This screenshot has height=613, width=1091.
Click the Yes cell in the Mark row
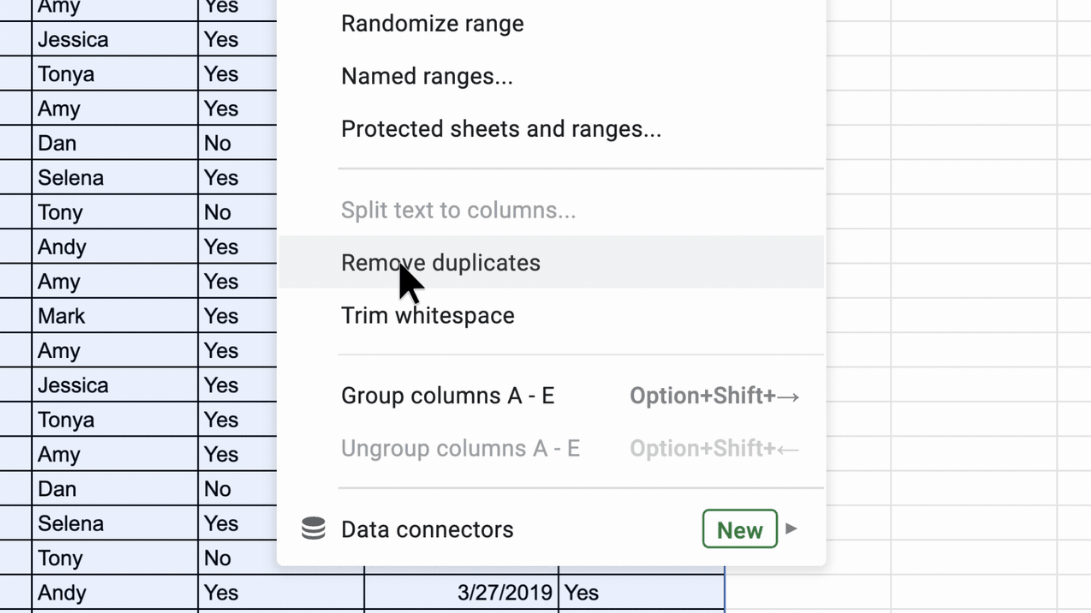(x=237, y=316)
